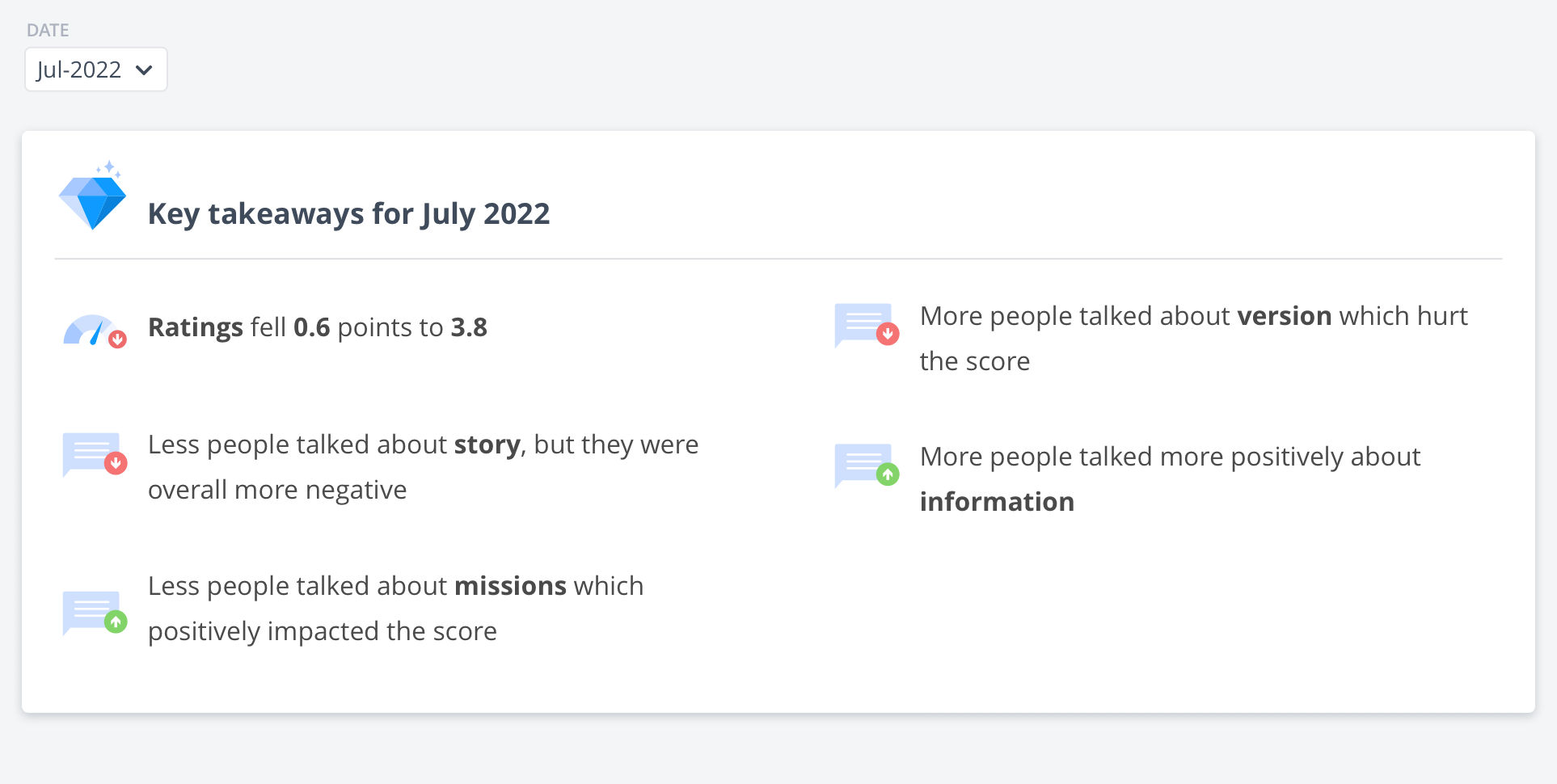Click the dropdown chevron beside Jul-2022
This screenshot has width=1557, height=784.
point(145,70)
